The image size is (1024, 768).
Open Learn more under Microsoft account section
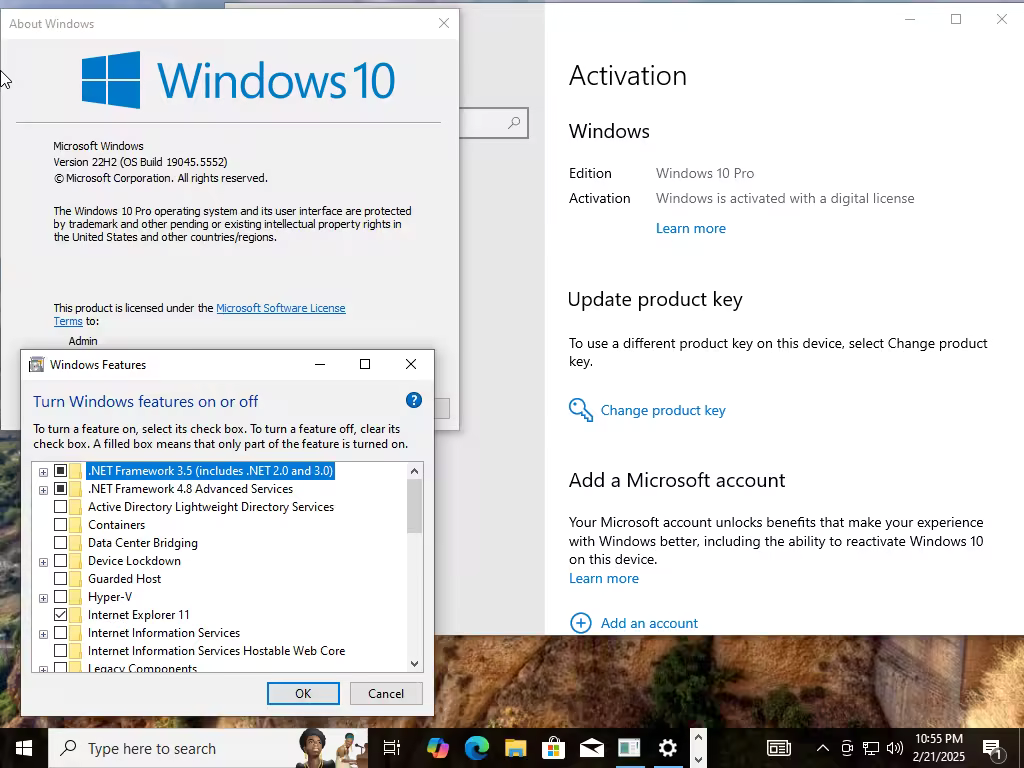point(603,578)
